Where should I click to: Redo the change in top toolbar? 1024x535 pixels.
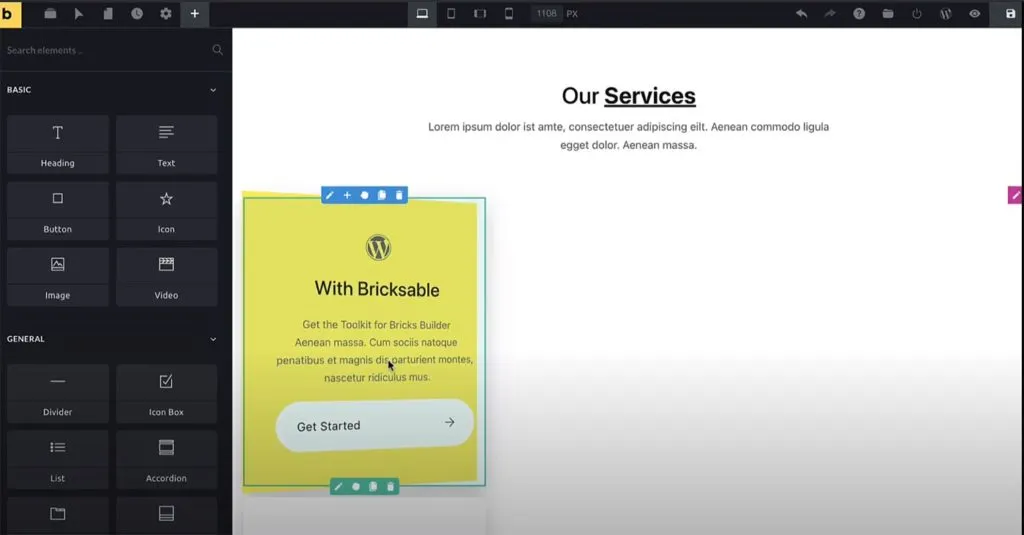830,14
